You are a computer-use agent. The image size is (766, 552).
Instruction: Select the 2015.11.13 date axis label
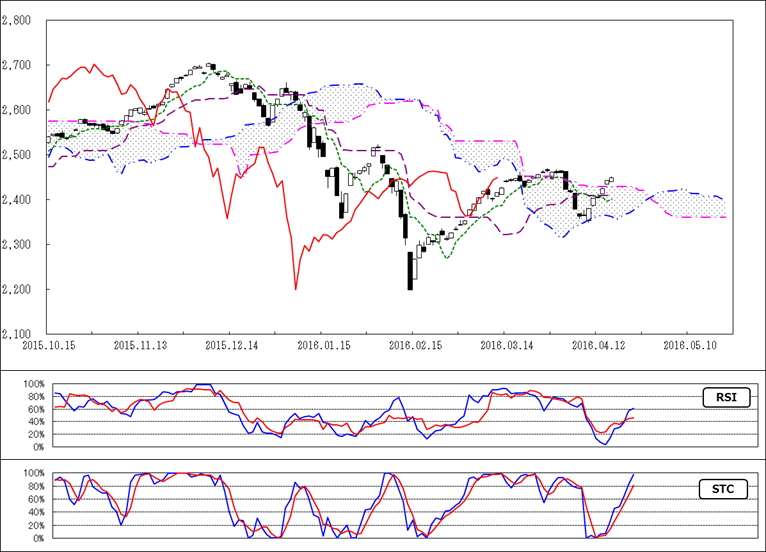pos(139,345)
